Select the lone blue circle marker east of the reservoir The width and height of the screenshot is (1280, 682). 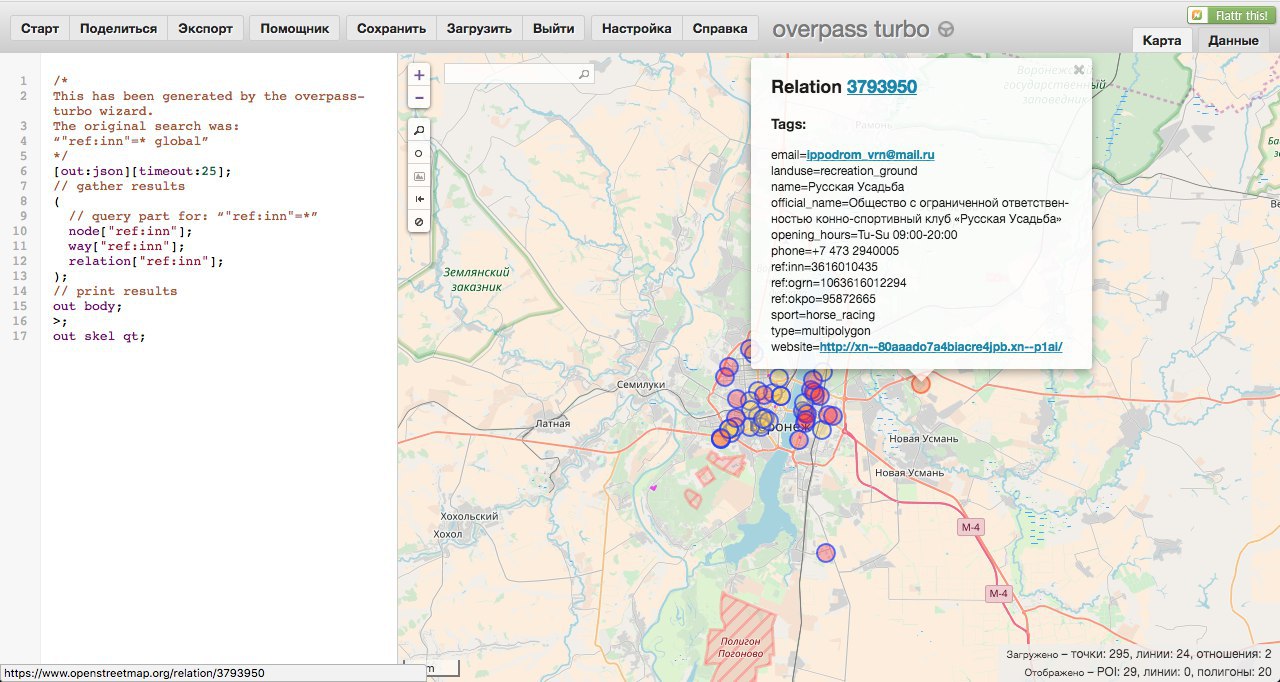point(825,553)
